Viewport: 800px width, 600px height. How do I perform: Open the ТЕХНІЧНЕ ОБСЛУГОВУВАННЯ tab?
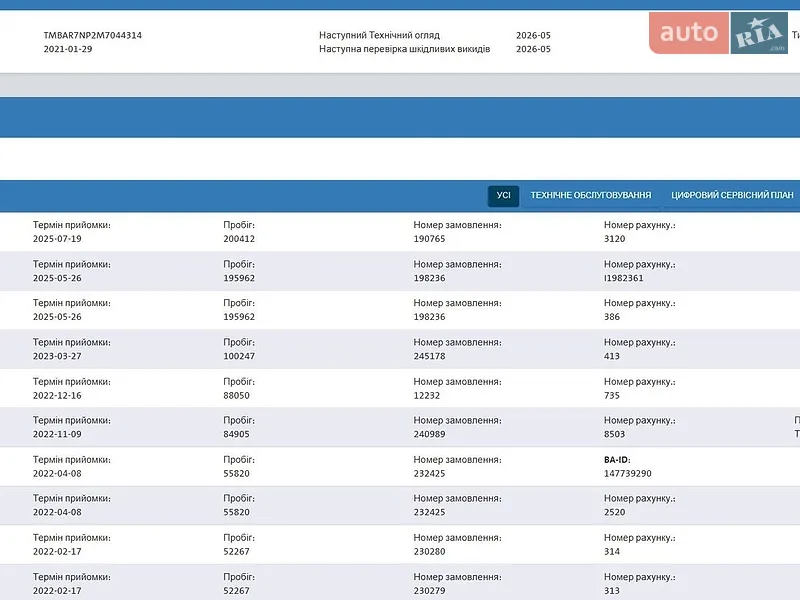coord(591,195)
